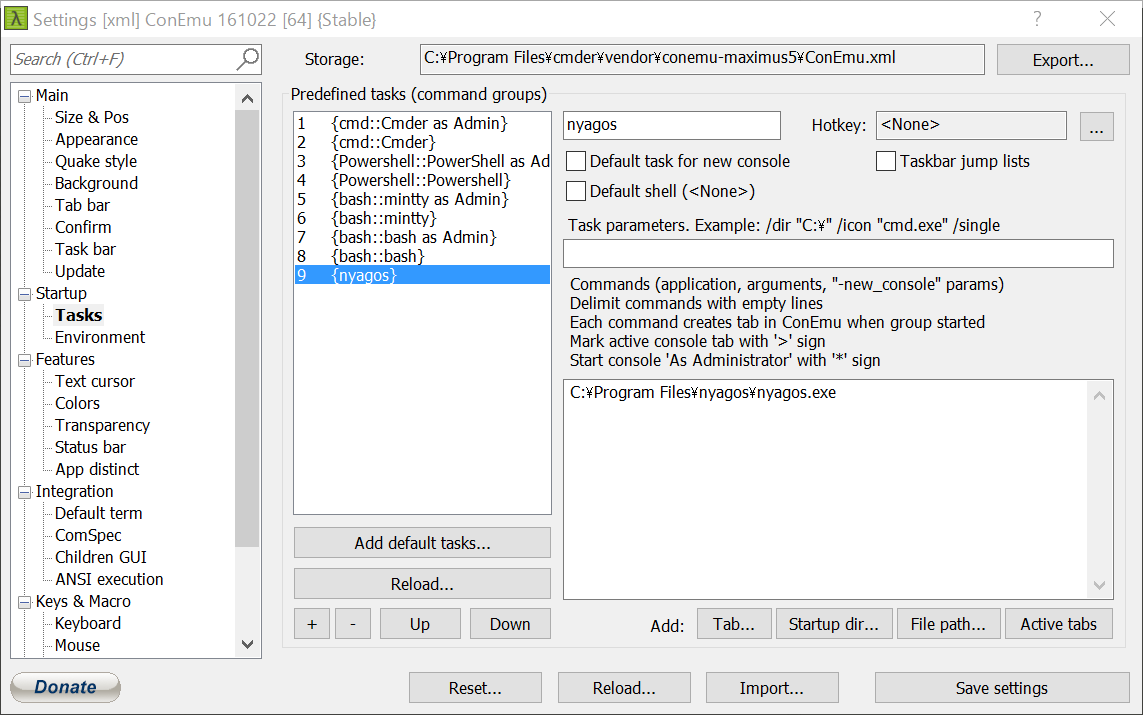Select App distinct page
Viewport: 1143px width, 715px height.
[x=97, y=469]
